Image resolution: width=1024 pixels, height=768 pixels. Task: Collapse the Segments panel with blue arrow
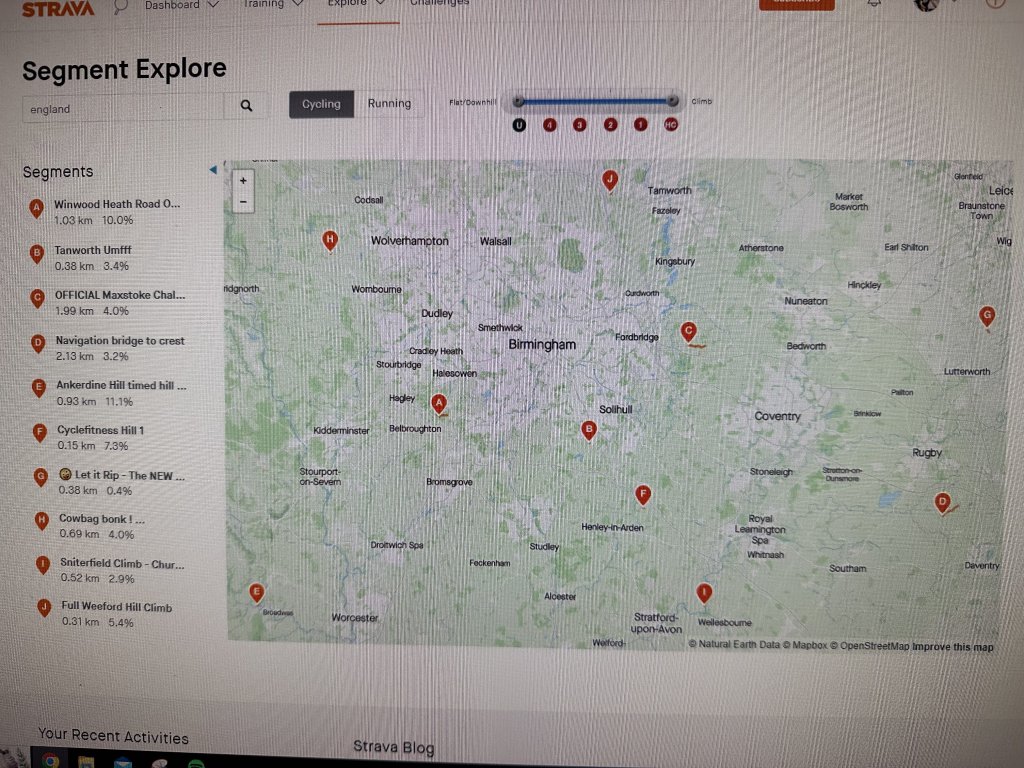coord(213,170)
